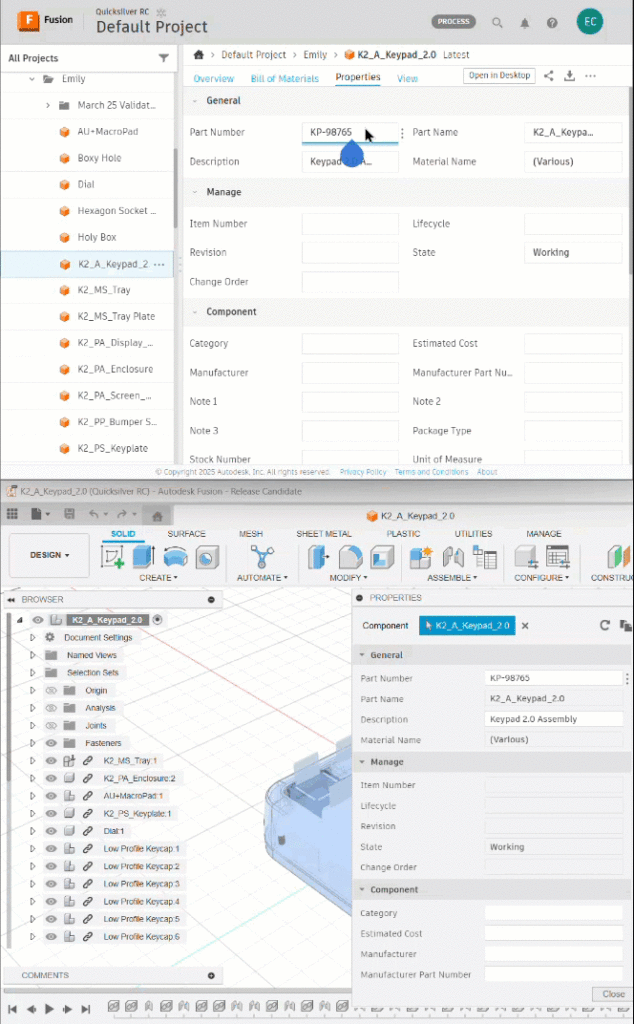Collapse the General section in web Properties
The image size is (634, 1024).
pyautogui.click(x=195, y=101)
